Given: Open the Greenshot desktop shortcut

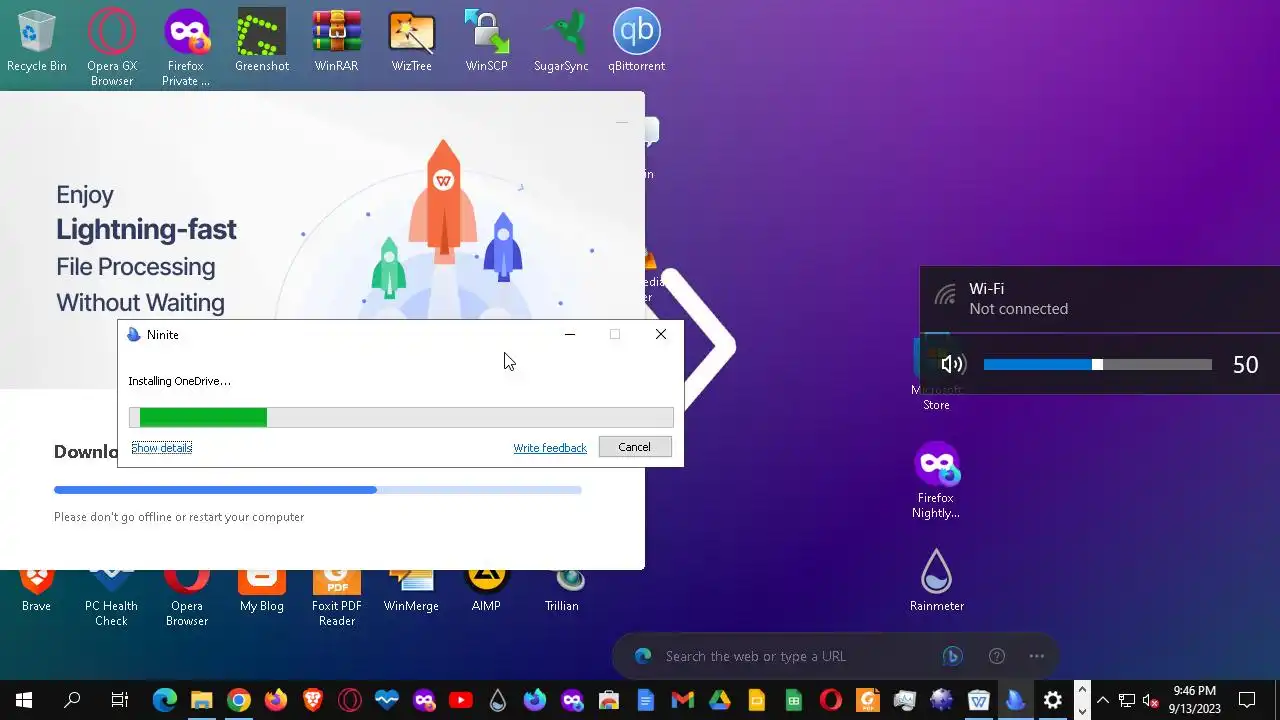Looking at the screenshot, I should (262, 42).
